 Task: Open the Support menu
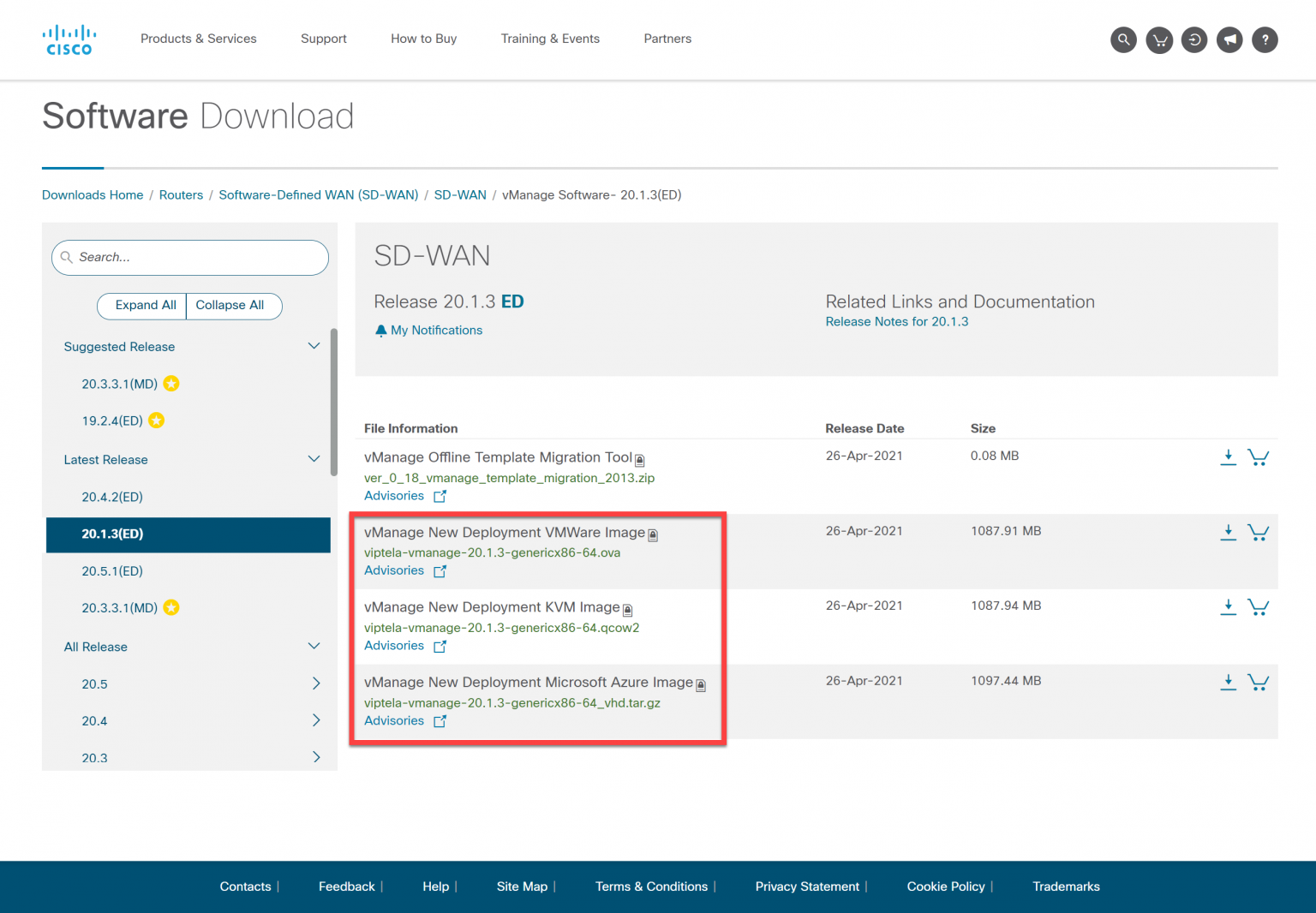click(x=323, y=39)
